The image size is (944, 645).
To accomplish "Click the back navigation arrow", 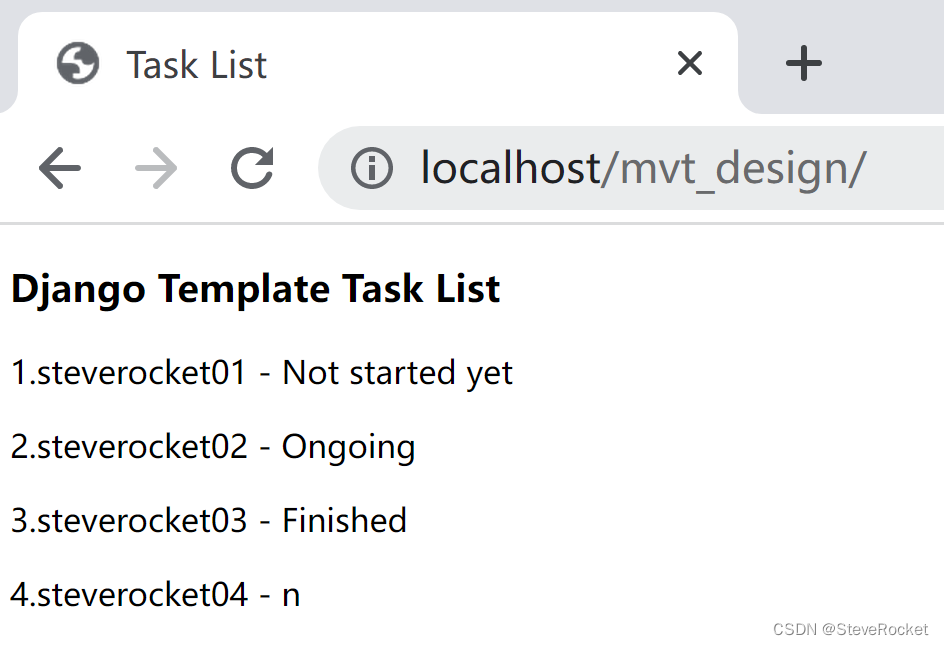I will click(59, 168).
